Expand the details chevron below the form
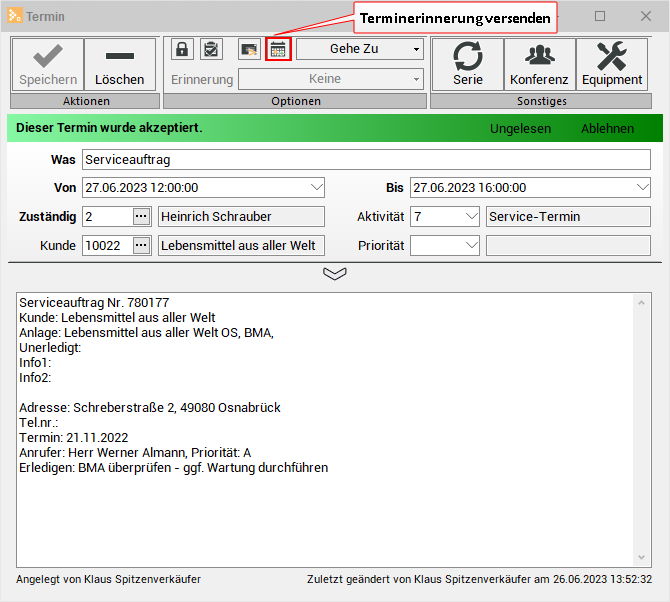670x602 pixels. pos(335,274)
